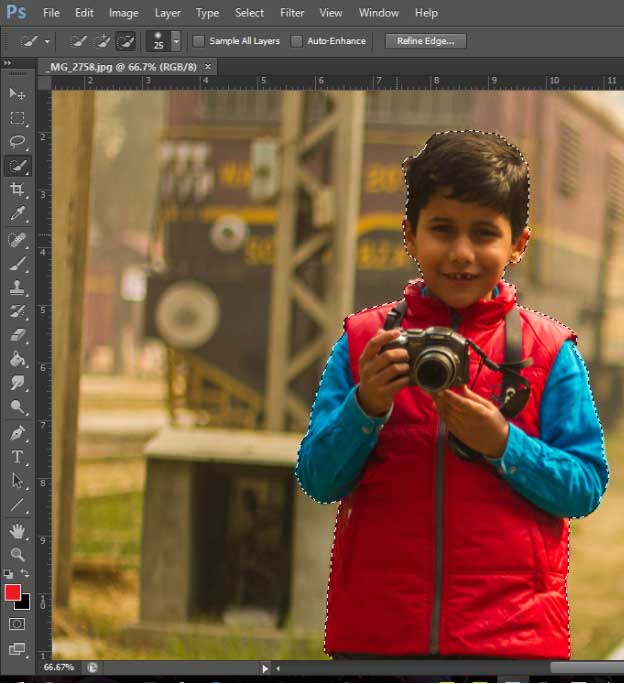Image resolution: width=624 pixels, height=684 pixels.
Task: Select the Line shape tool
Action: click(x=17, y=505)
